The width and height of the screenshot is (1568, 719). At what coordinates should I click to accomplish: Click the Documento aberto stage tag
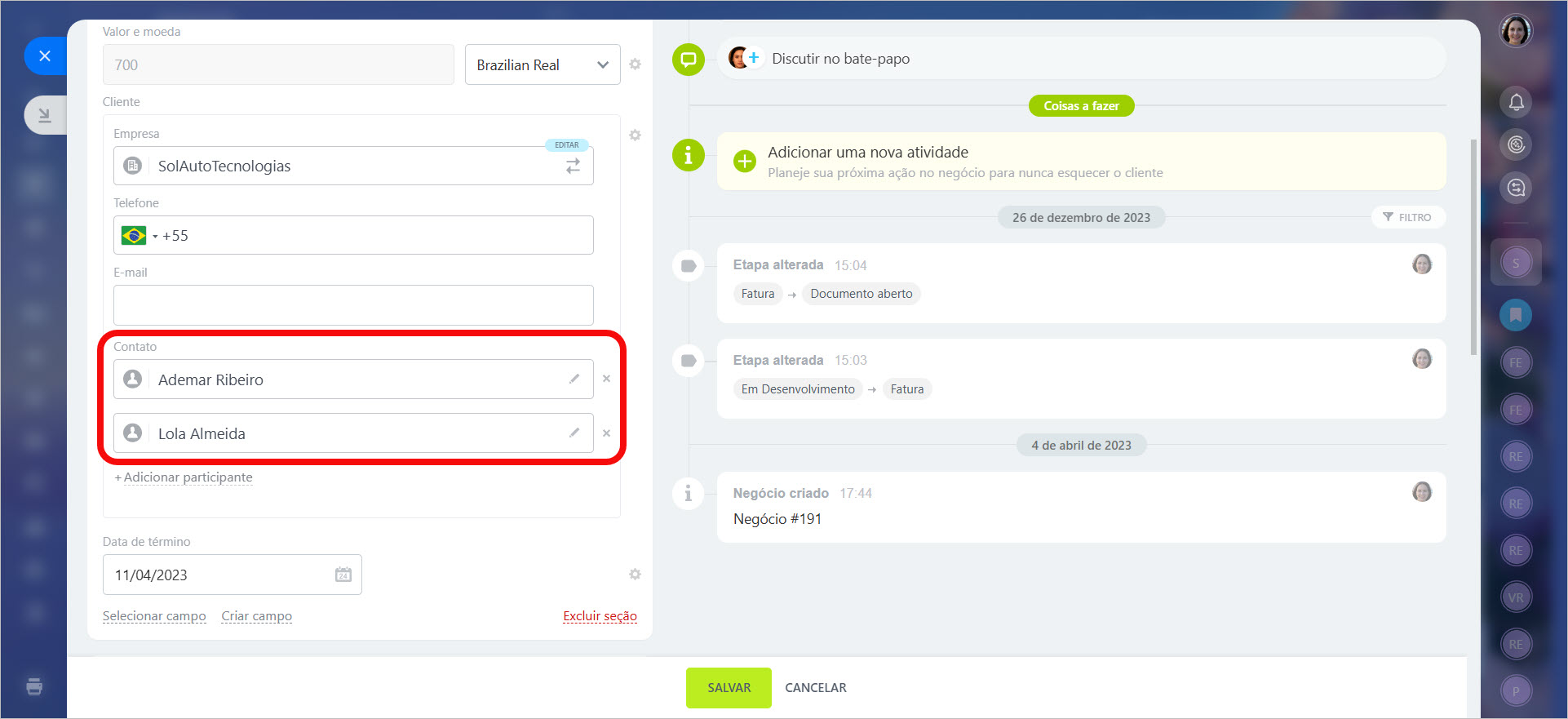[862, 294]
